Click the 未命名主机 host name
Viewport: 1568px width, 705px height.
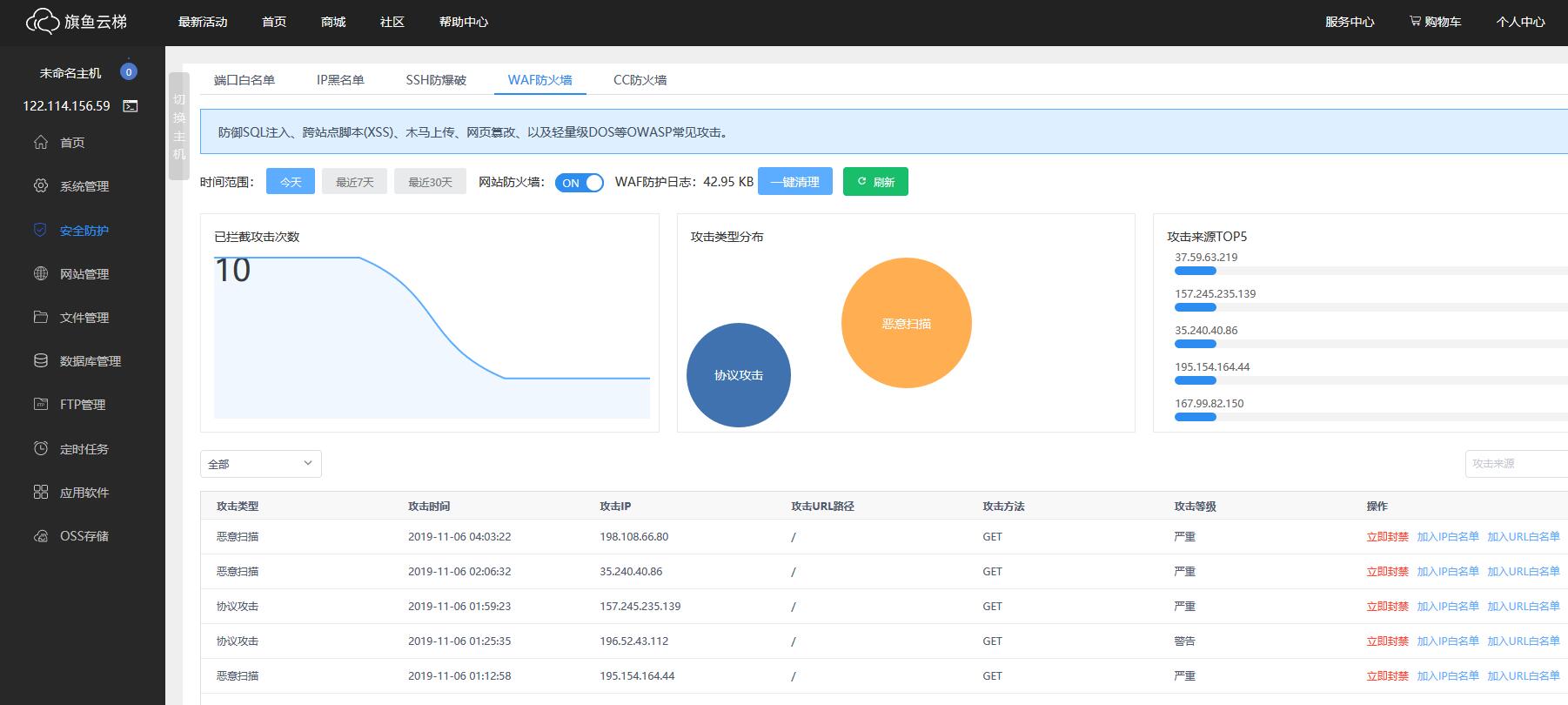(70, 73)
